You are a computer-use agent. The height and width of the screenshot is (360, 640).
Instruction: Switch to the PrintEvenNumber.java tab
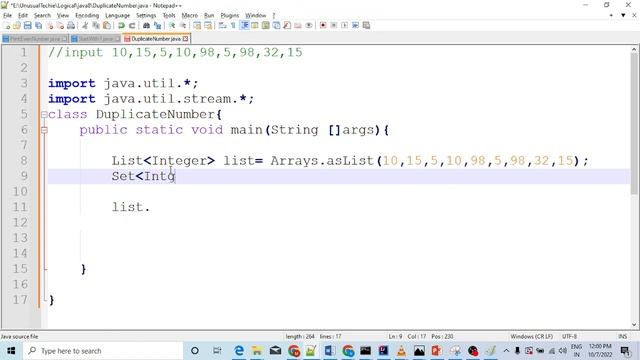pyautogui.click(x=35, y=39)
